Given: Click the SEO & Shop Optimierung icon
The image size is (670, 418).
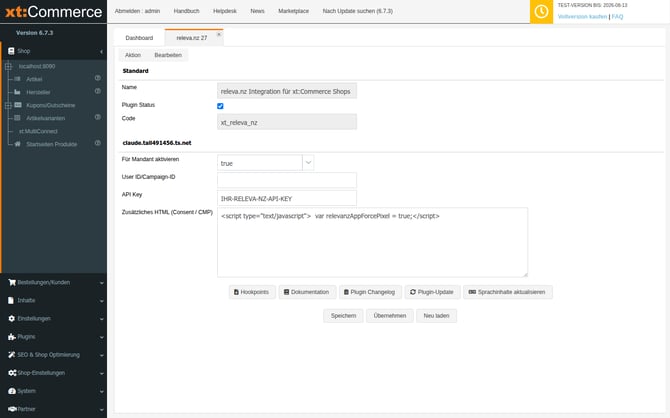Looking at the screenshot, I should 12,355.
